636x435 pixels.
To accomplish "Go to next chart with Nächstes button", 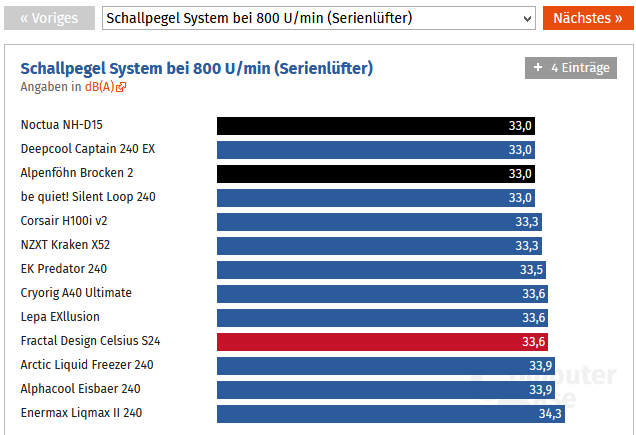I will 588,18.
